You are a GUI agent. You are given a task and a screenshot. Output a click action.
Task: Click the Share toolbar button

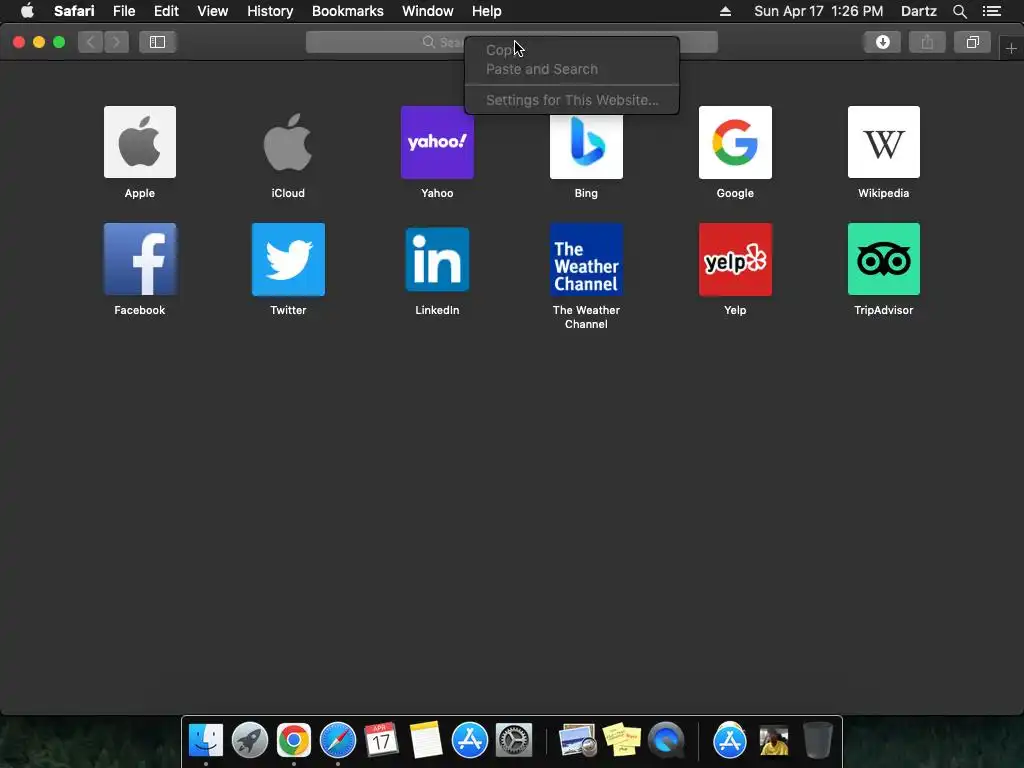tap(927, 42)
